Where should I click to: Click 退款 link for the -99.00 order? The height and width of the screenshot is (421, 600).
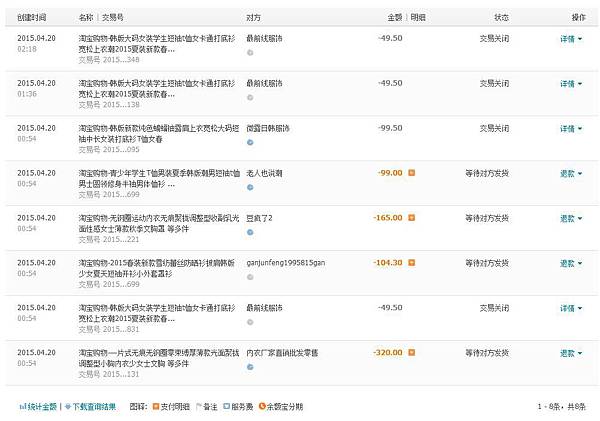(x=567, y=174)
